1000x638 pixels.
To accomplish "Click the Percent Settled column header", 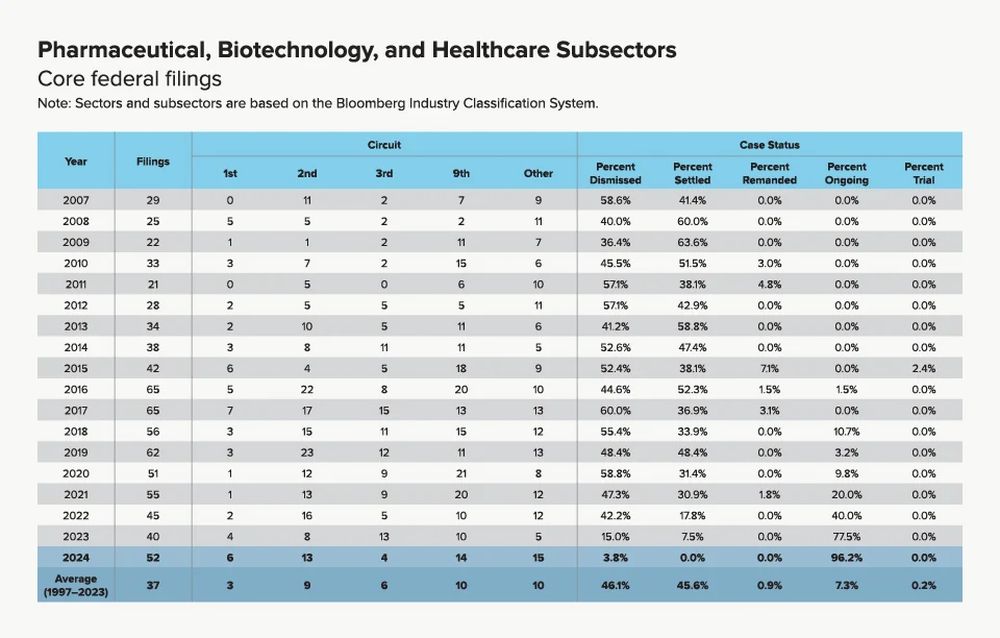I will tap(692, 173).
